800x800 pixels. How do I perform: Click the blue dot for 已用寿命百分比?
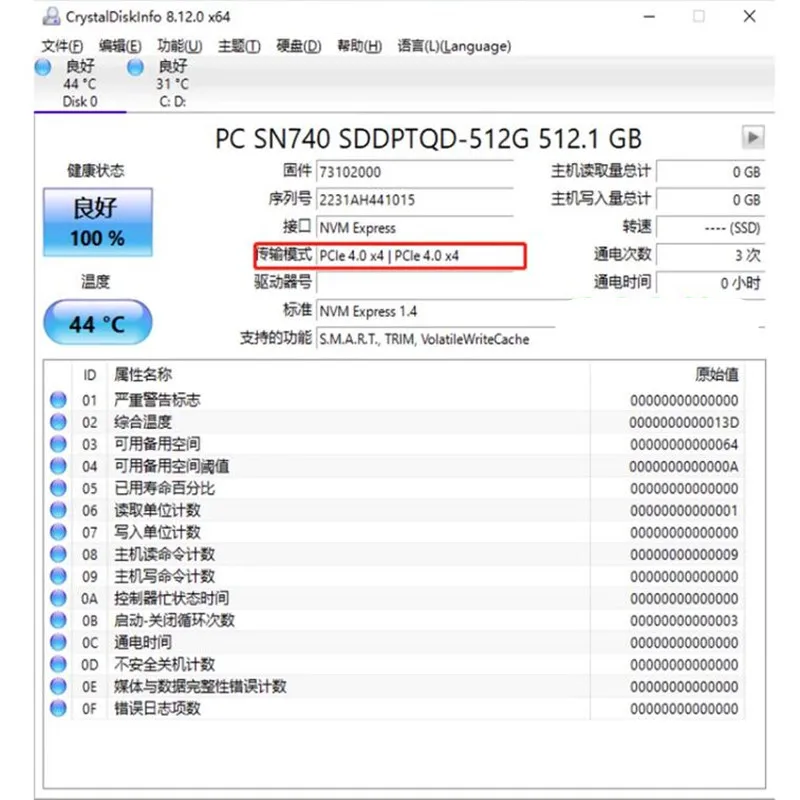click(x=57, y=488)
